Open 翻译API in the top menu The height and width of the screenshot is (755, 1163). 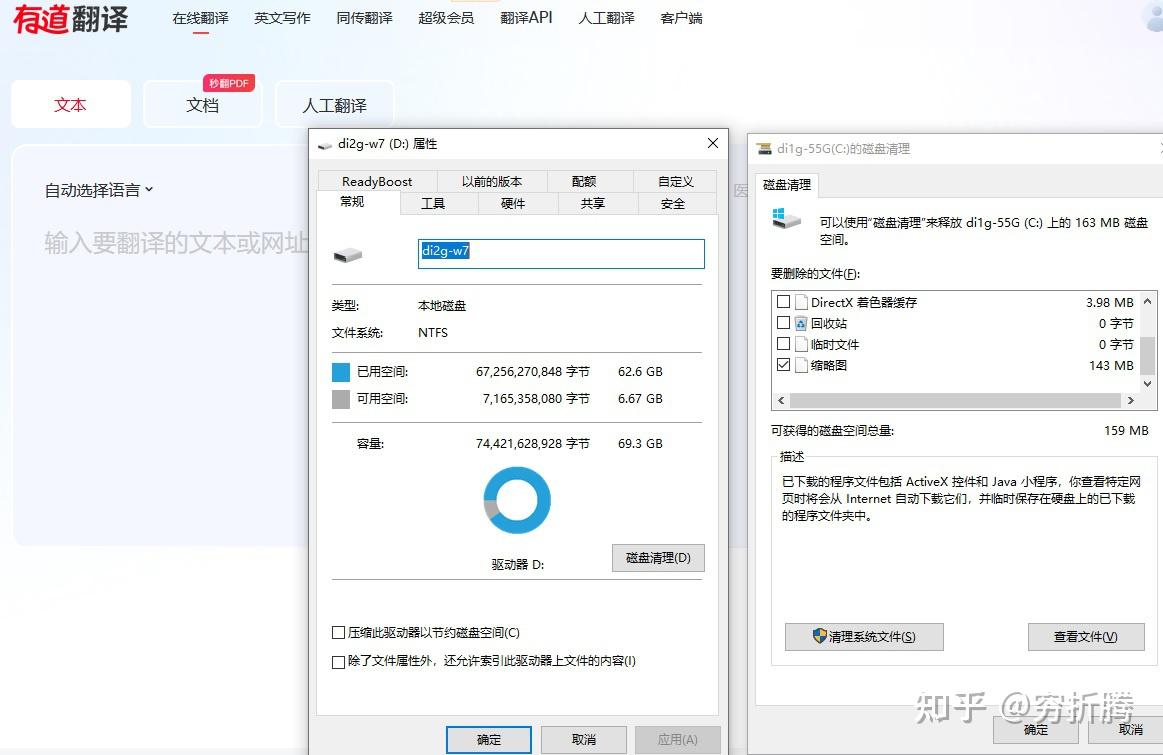coord(526,18)
